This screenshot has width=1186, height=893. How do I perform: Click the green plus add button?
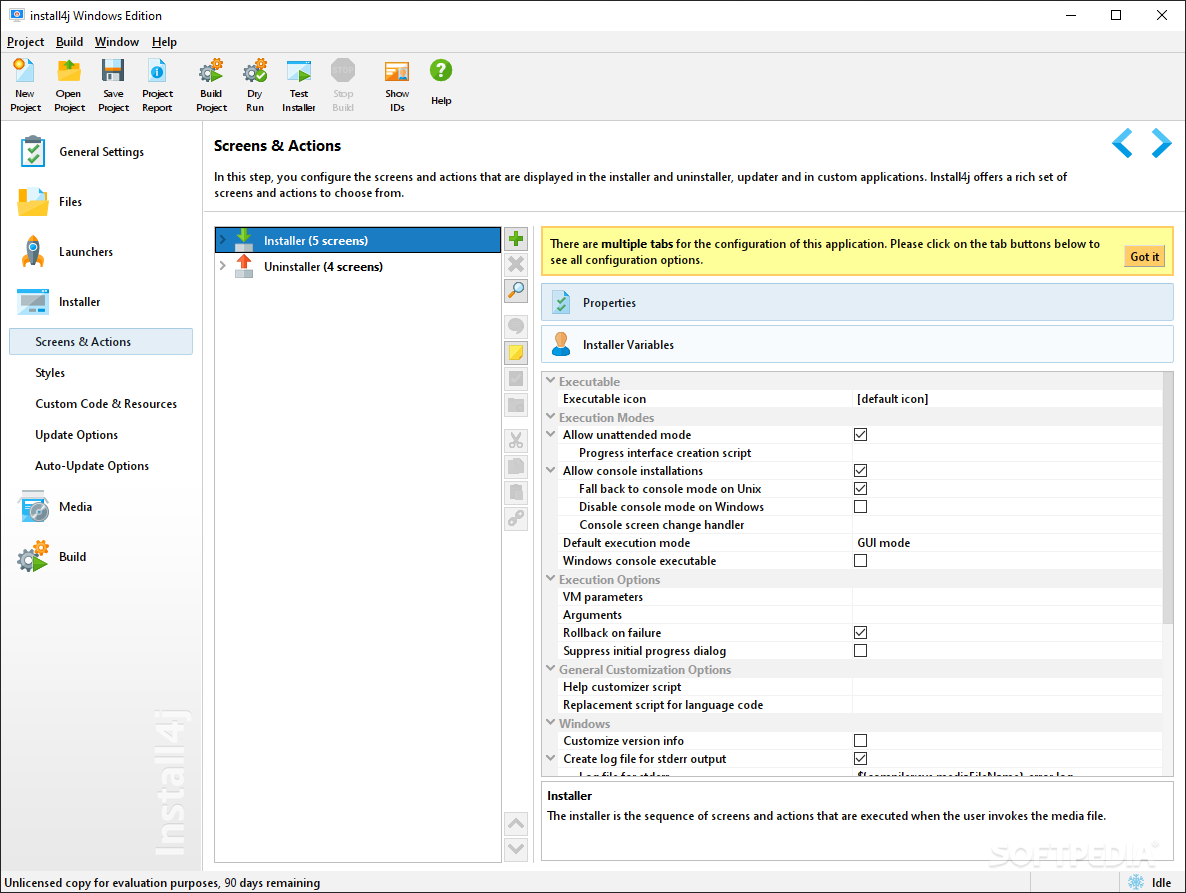(x=516, y=239)
